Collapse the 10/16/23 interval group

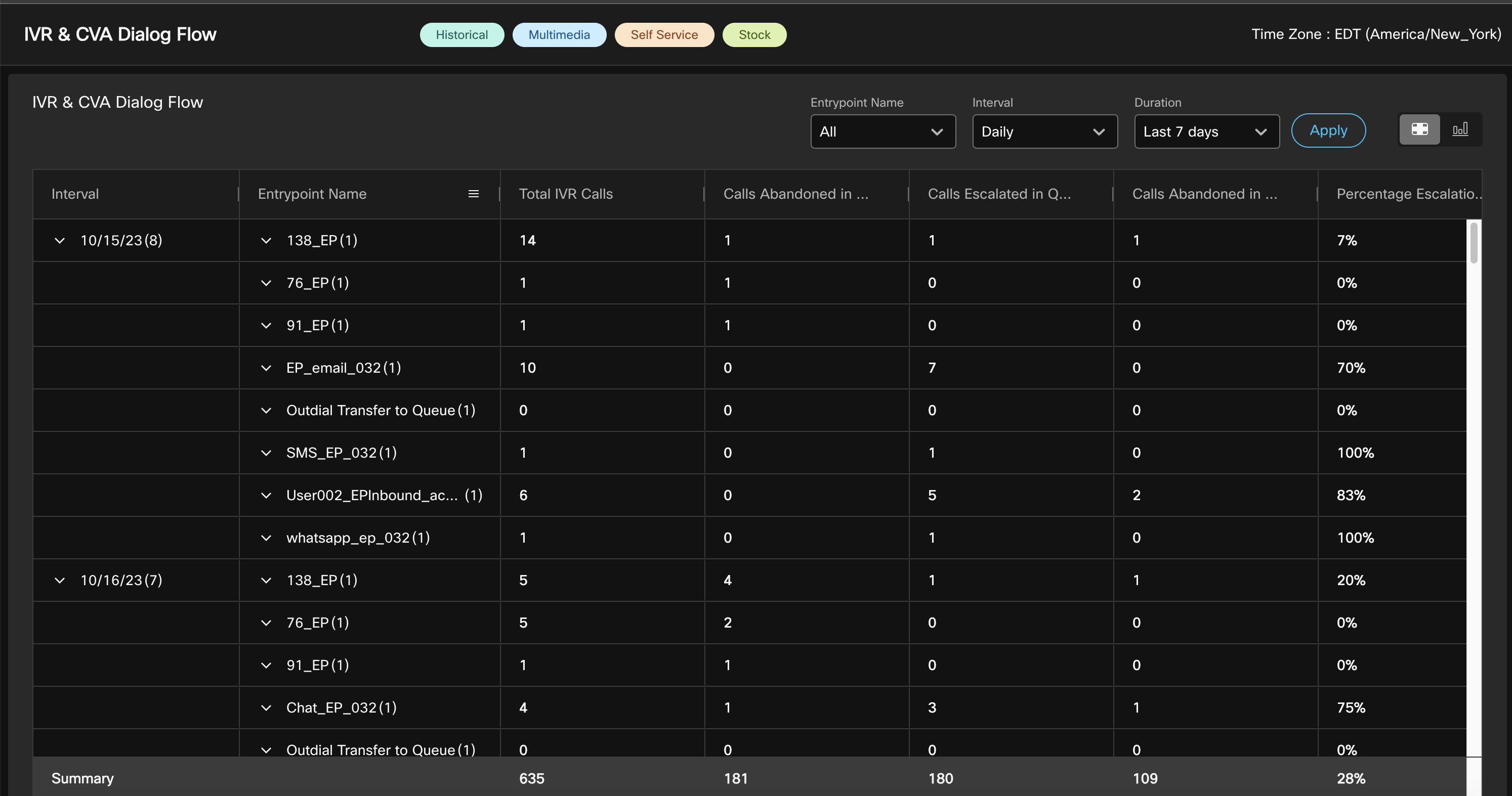pyautogui.click(x=59, y=580)
